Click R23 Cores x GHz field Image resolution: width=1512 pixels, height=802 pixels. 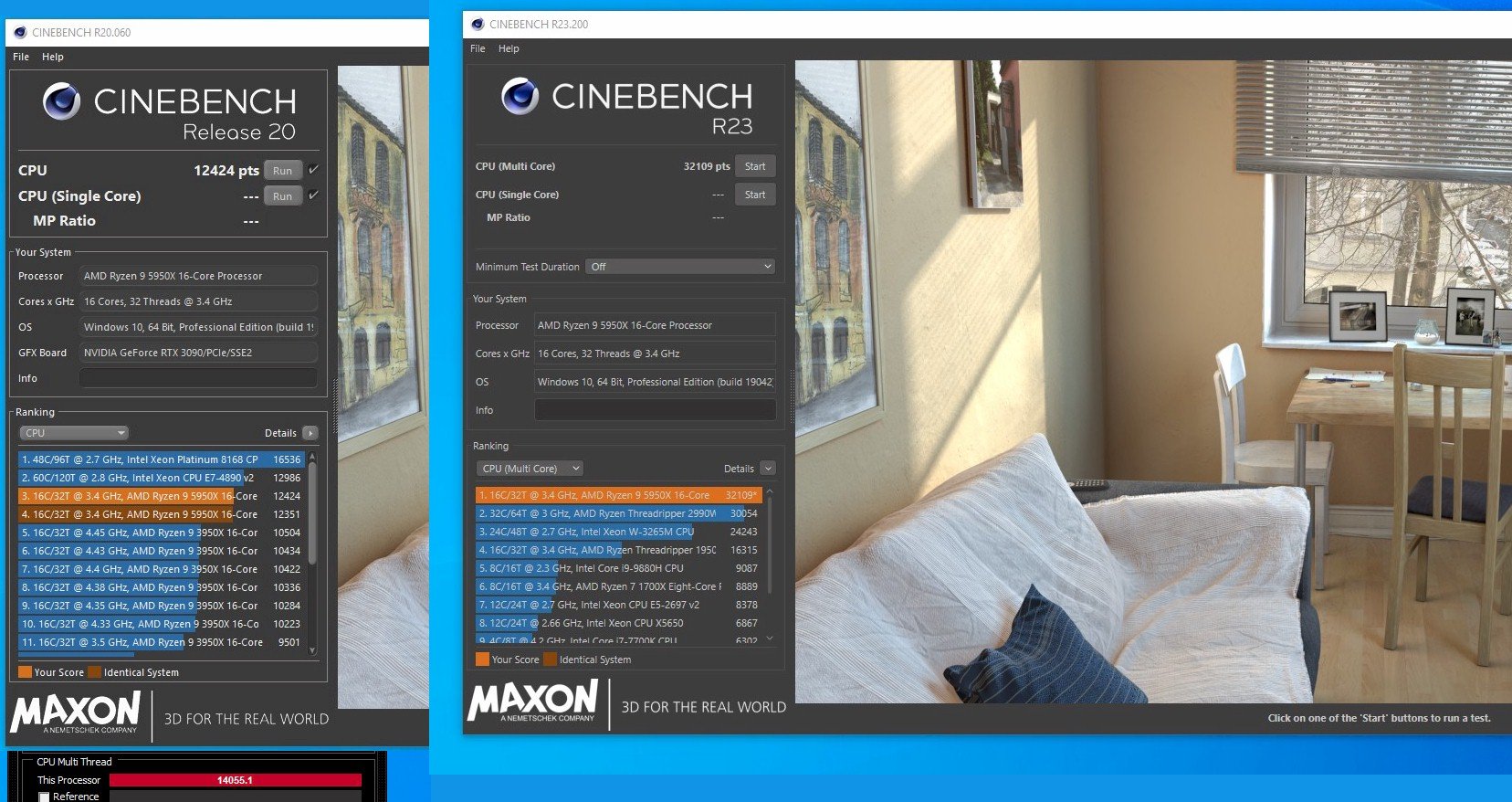click(x=655, y=354)
